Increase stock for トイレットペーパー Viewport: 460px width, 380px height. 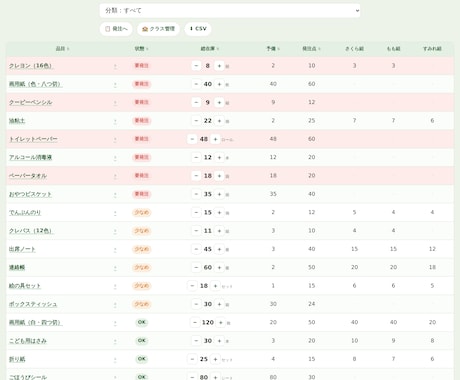215,139
